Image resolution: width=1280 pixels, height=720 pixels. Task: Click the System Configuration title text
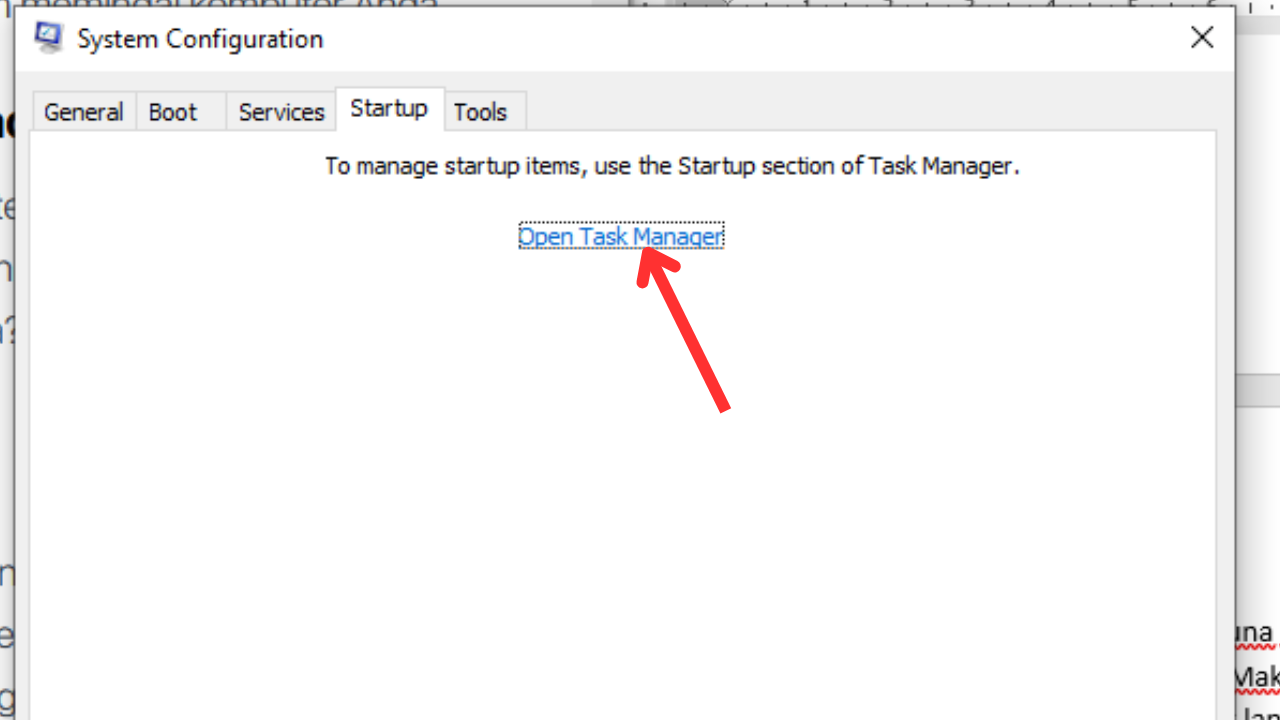click(200, 39)
